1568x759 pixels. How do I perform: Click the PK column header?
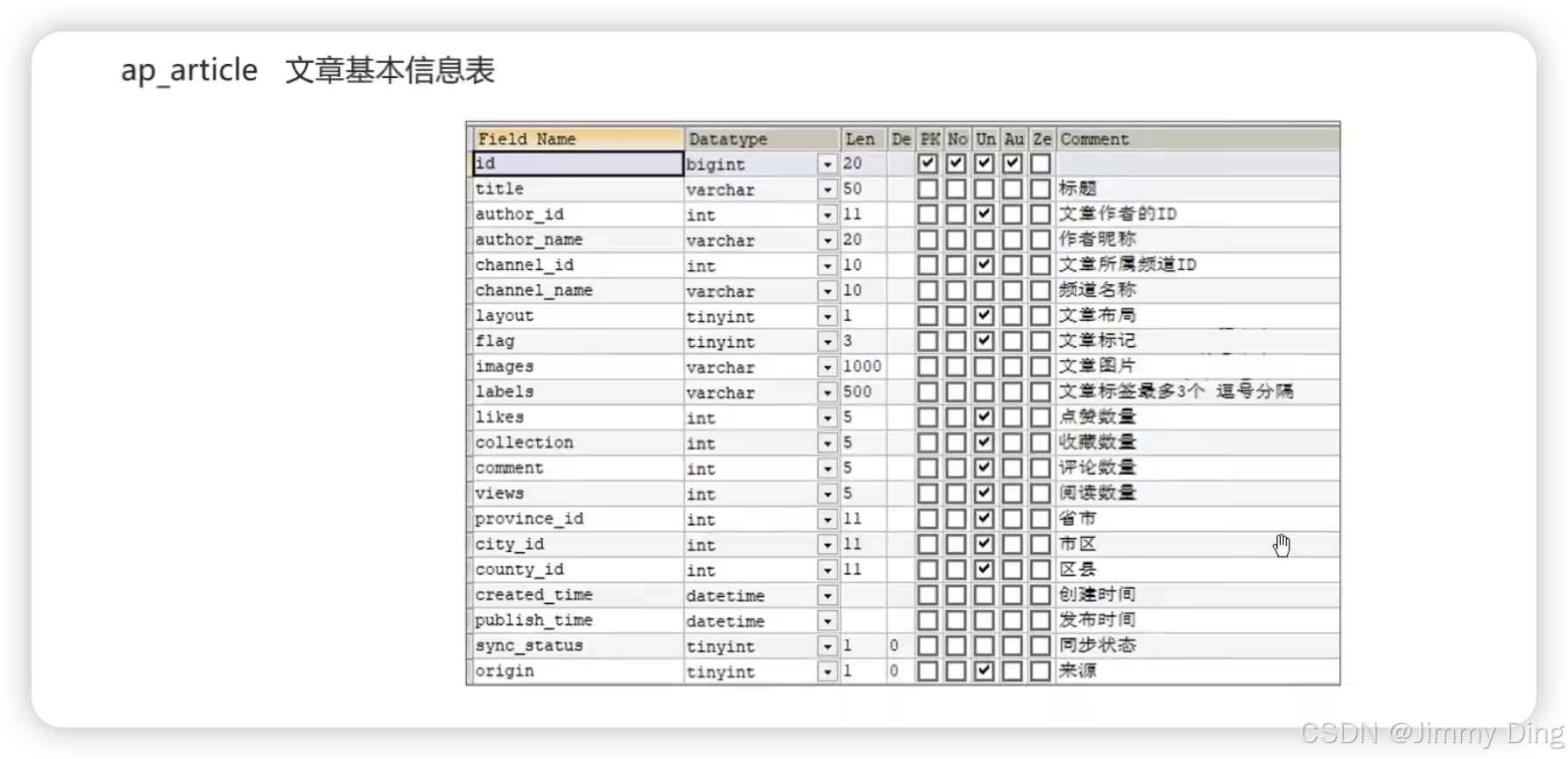[x=929, y=138]
